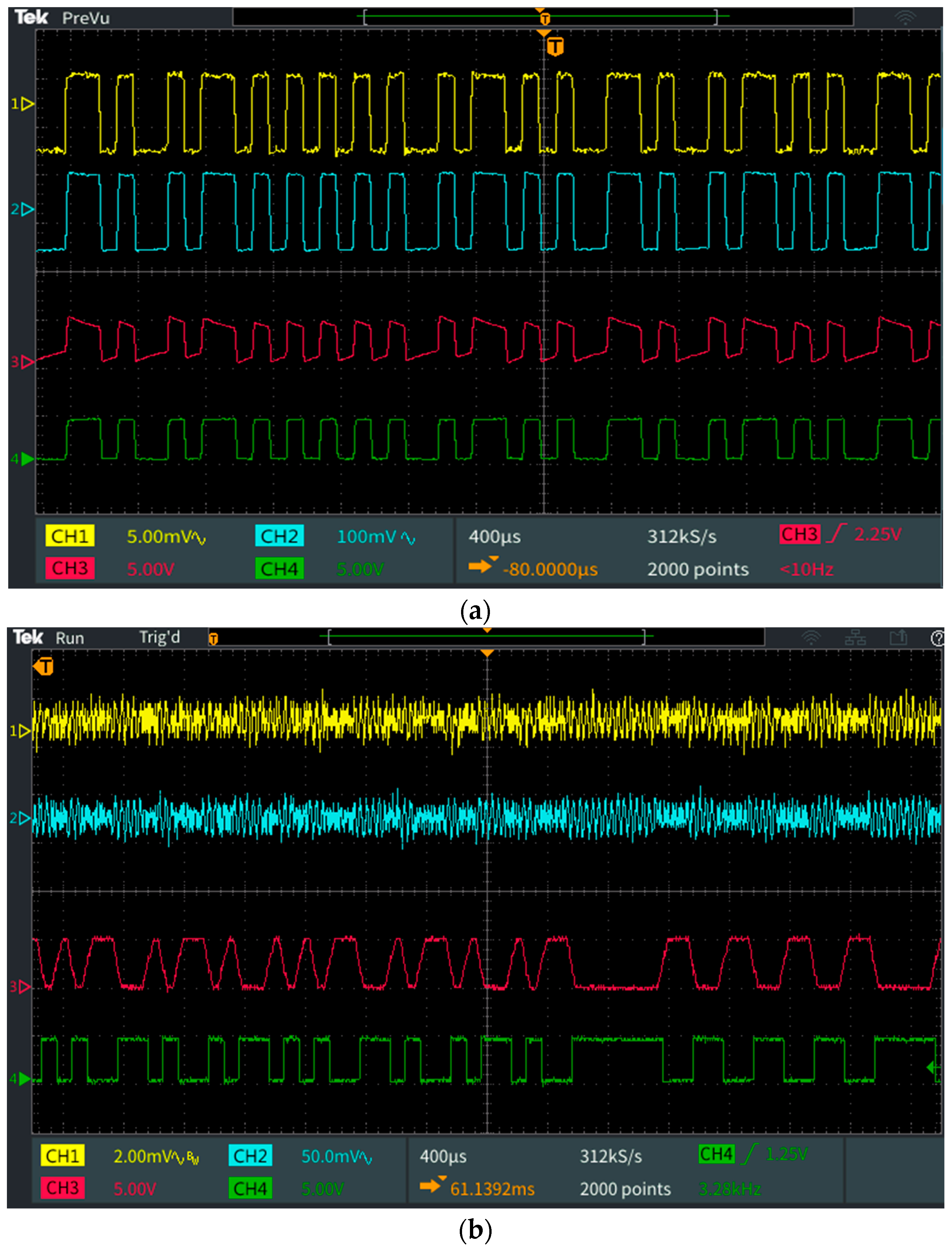The width and height of the screenshot is (952, 1248).
Task: Click 61.1392ms position readout
Action: coord(493,1189)
